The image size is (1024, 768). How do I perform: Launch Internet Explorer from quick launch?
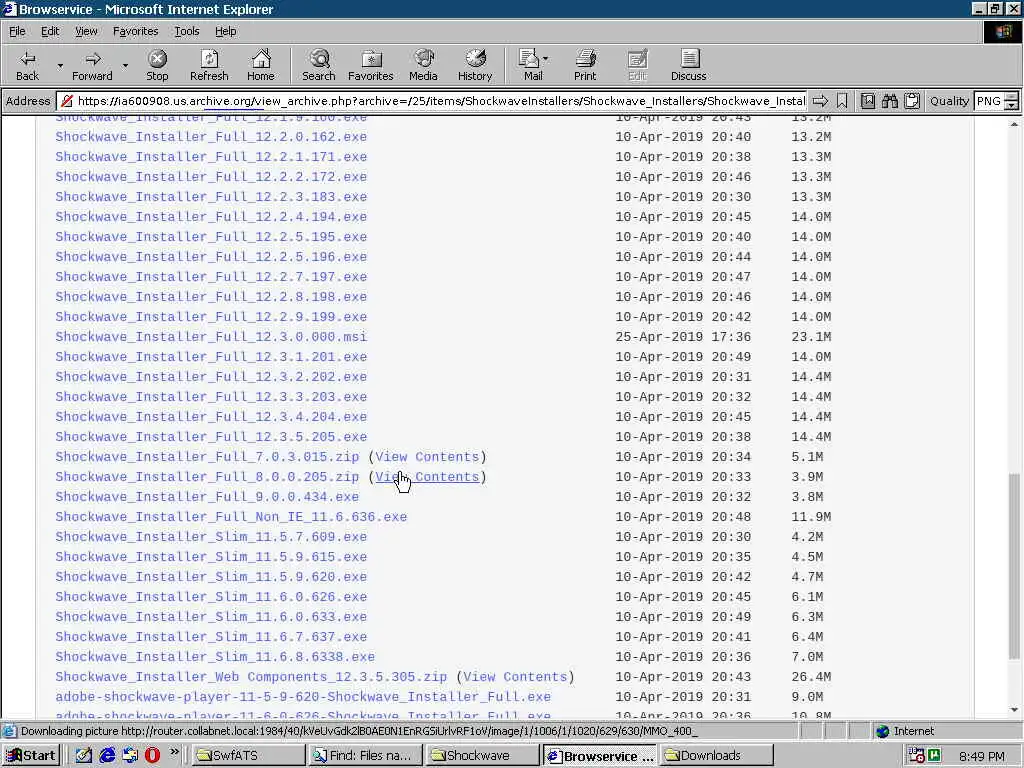tap(107, 756)
